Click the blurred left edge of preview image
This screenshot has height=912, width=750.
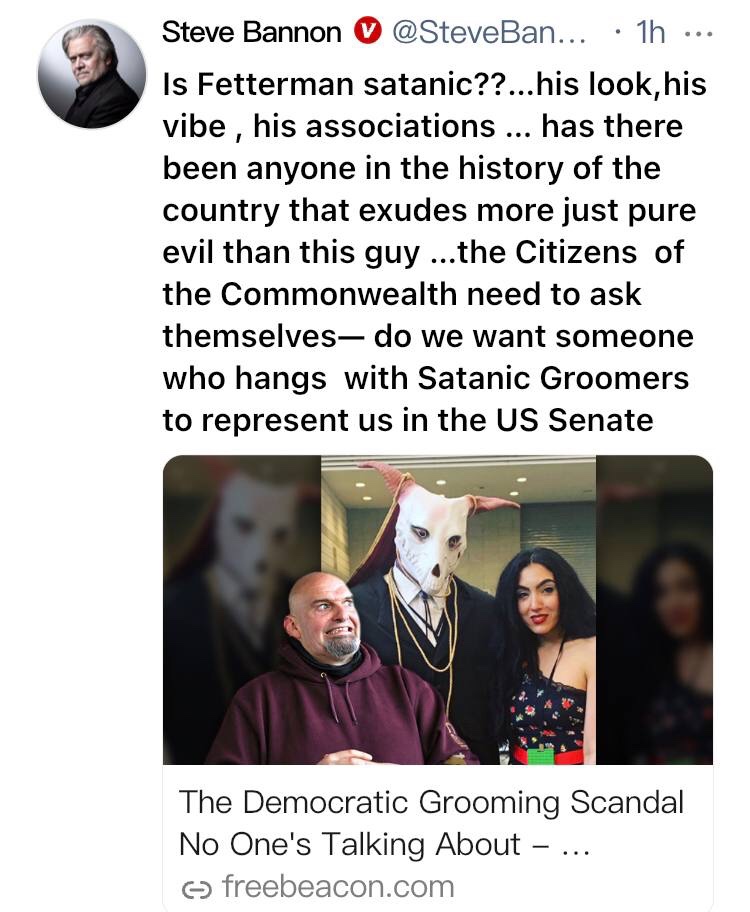[x=241, y=610]
